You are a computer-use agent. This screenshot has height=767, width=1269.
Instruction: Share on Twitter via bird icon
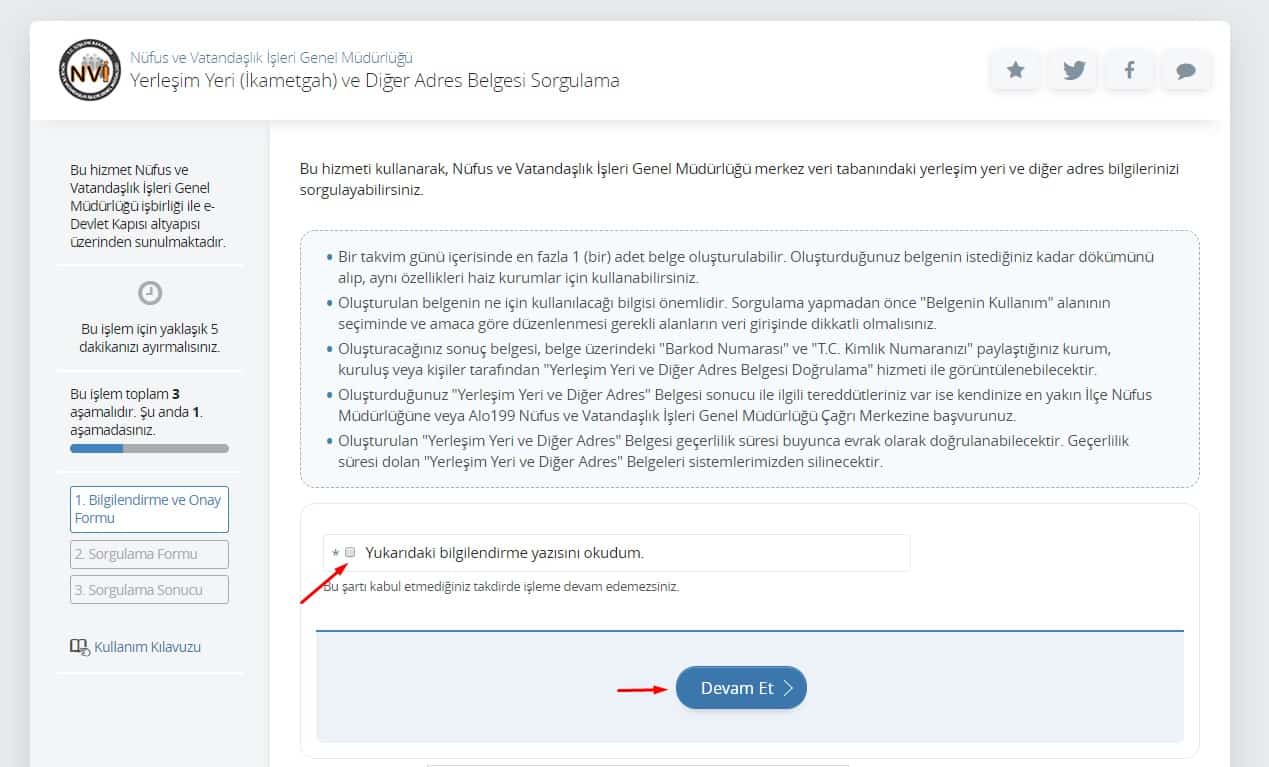pos(1074,70)
